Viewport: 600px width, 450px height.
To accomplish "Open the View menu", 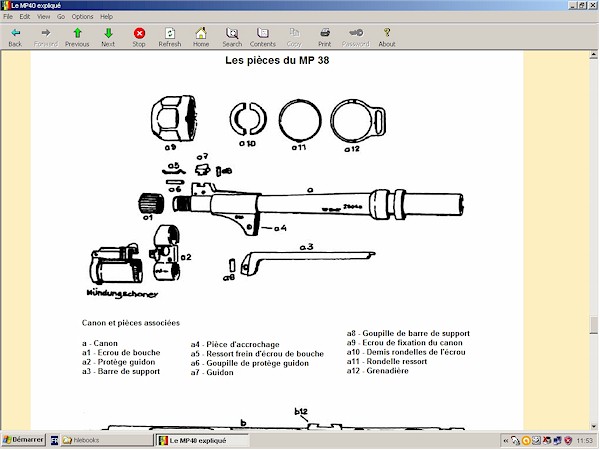I will point(44,16).
